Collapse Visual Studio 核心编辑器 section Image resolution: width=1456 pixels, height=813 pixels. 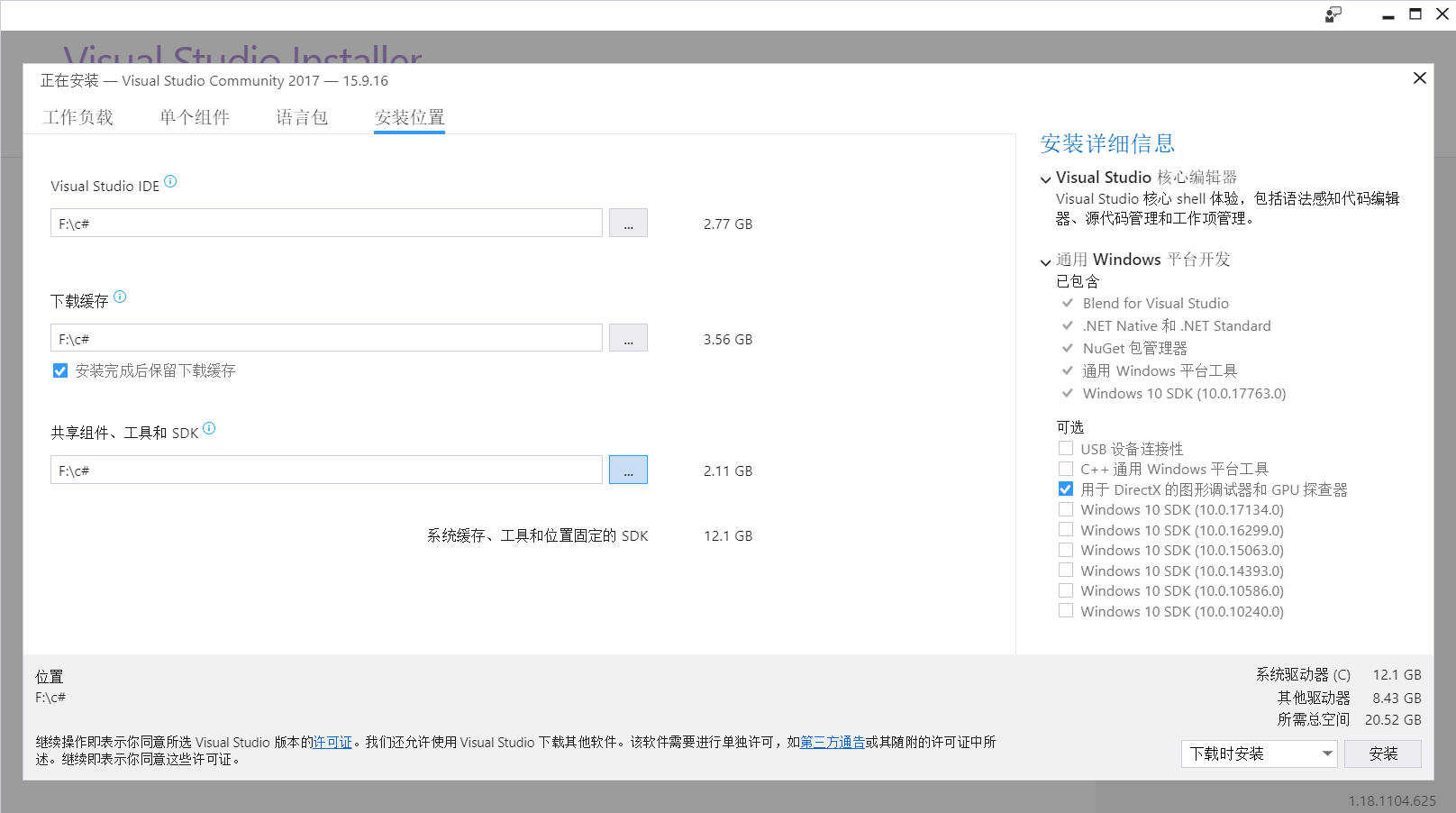coord(1046,179)
